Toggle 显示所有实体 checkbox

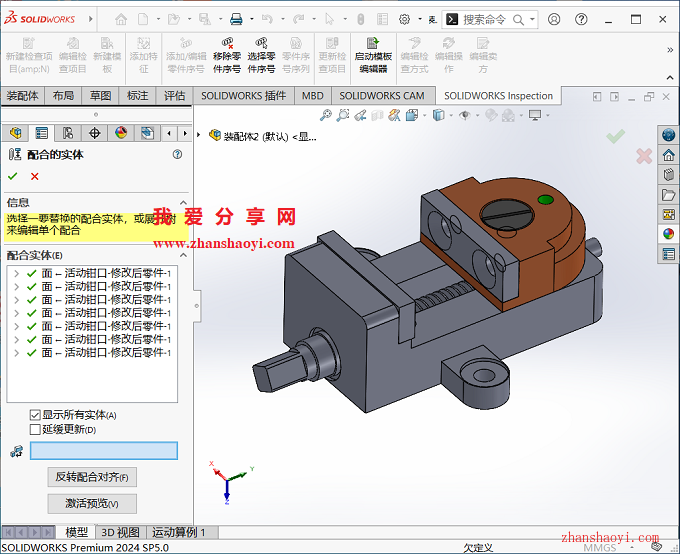click(x=35, y=415)
